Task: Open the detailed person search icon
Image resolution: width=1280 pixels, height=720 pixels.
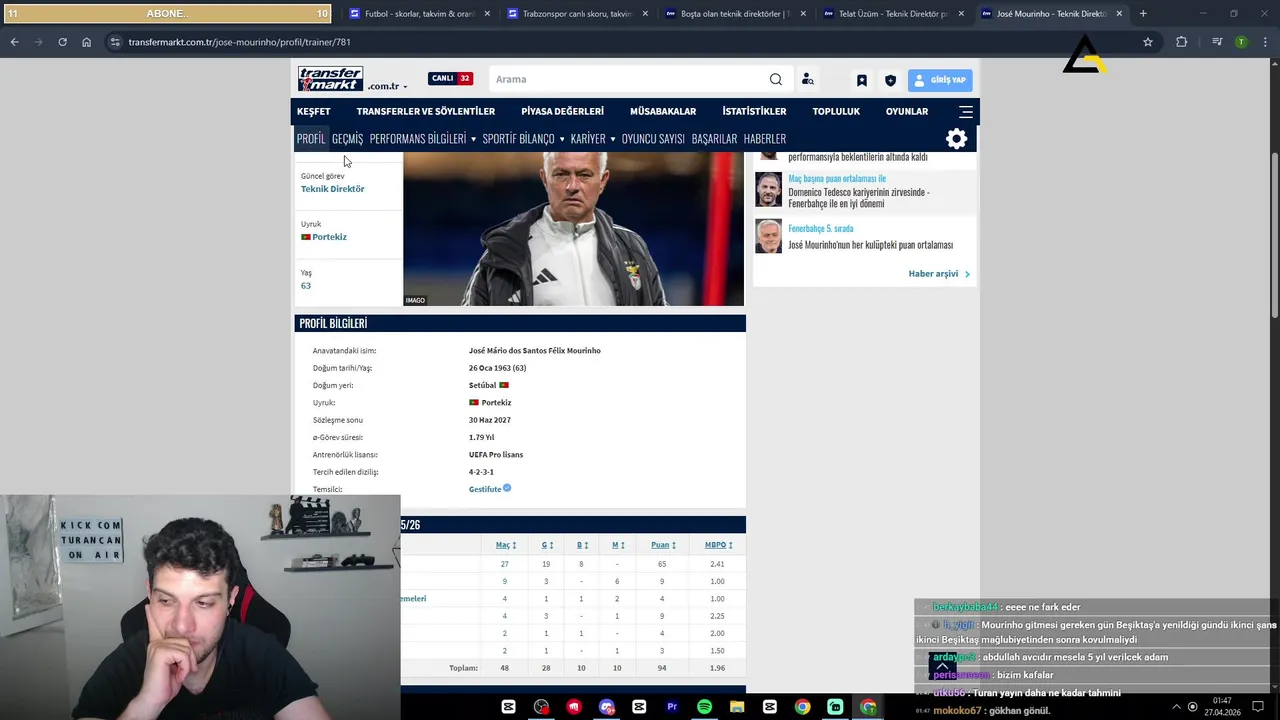Action: [807, 80]
